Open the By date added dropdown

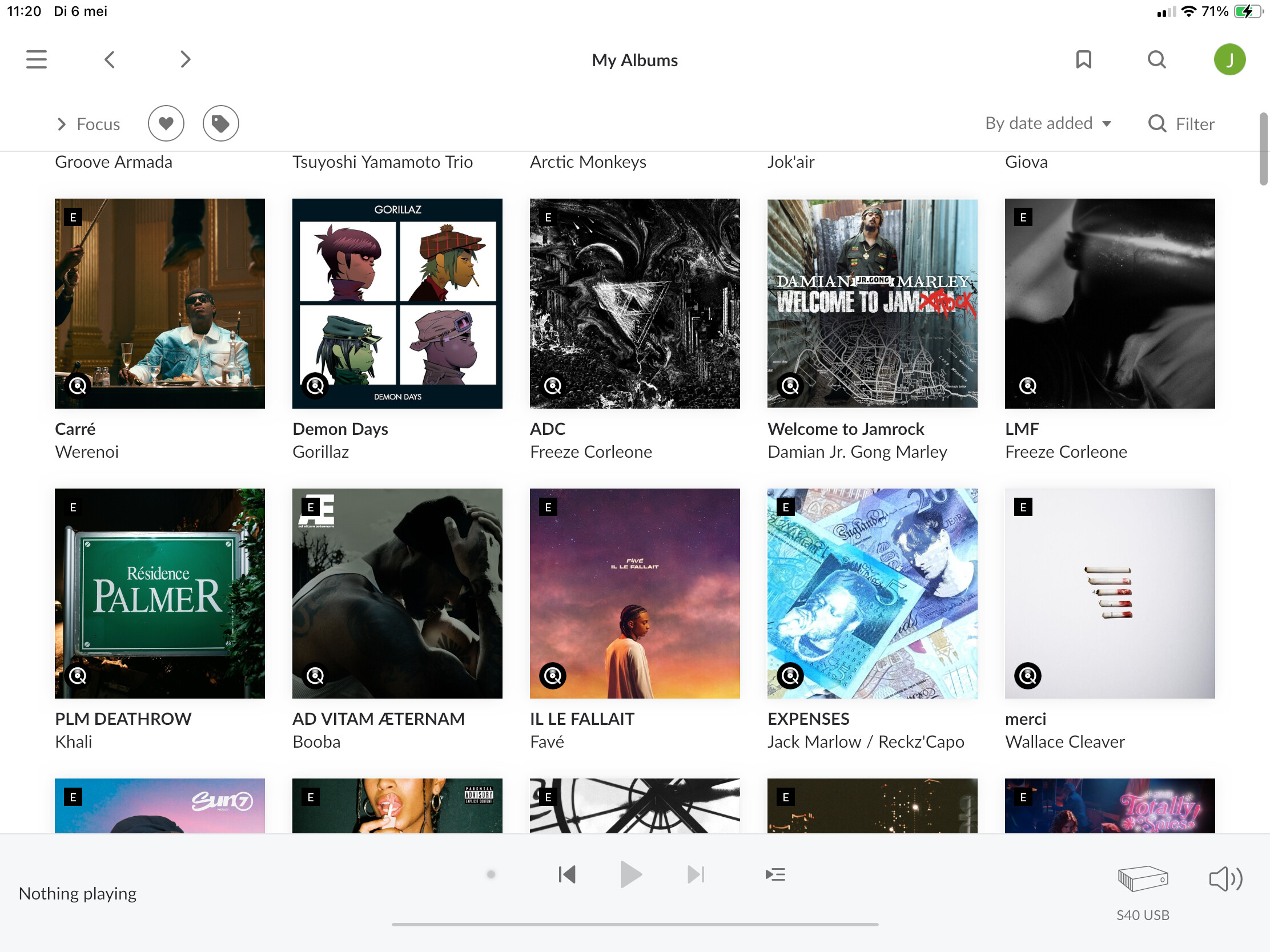tap(1048, 123)
